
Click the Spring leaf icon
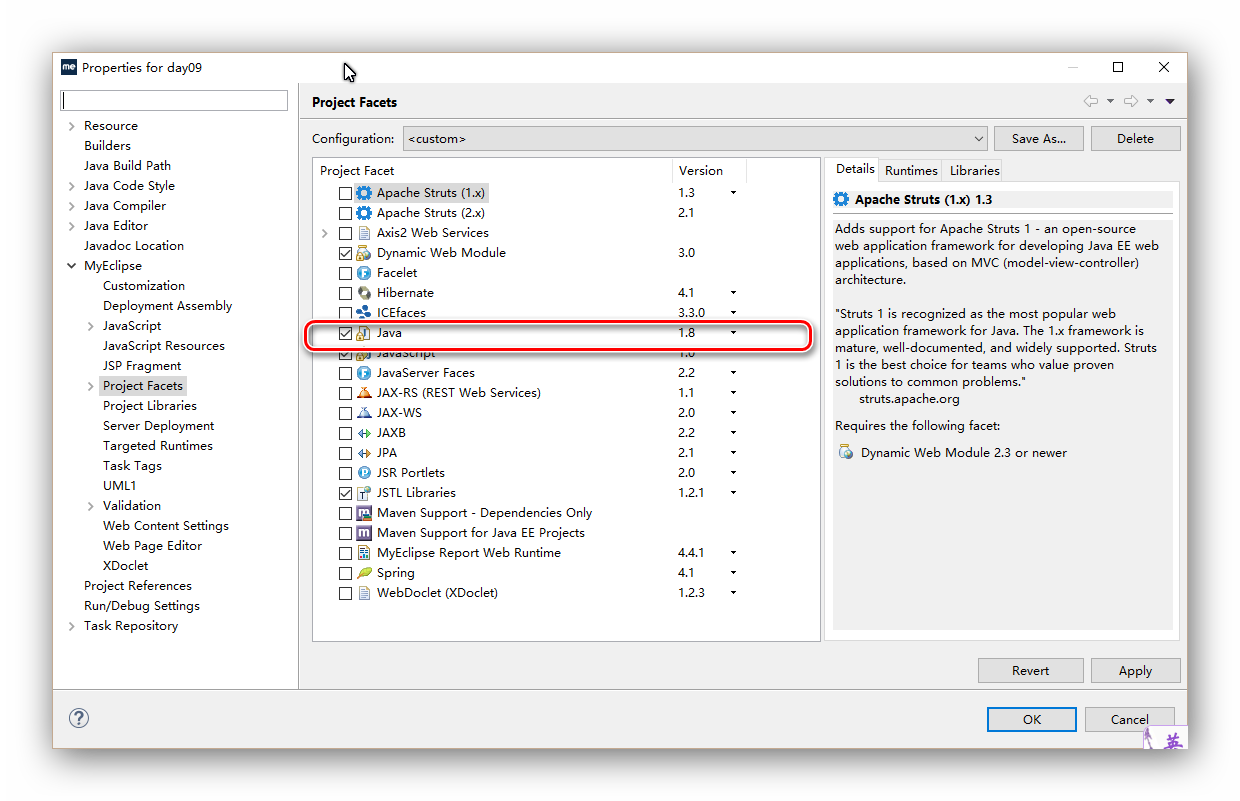click(x=364, y=573)
